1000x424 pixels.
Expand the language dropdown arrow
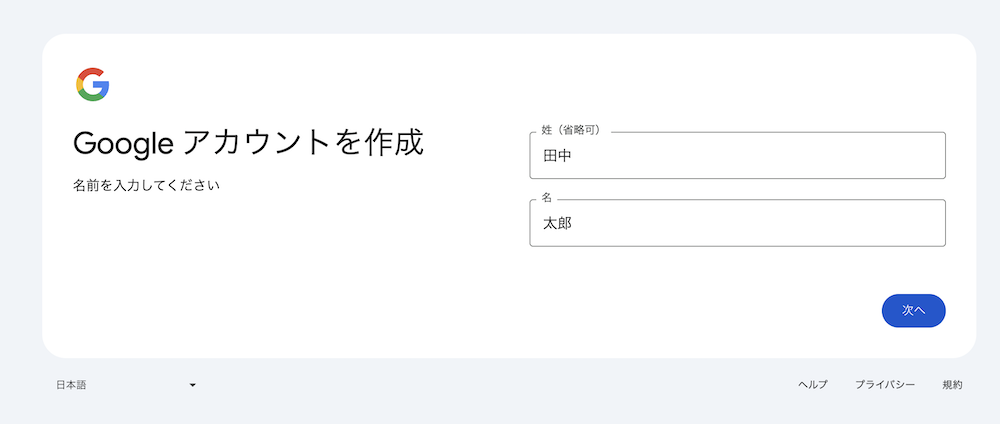point(193,385)
